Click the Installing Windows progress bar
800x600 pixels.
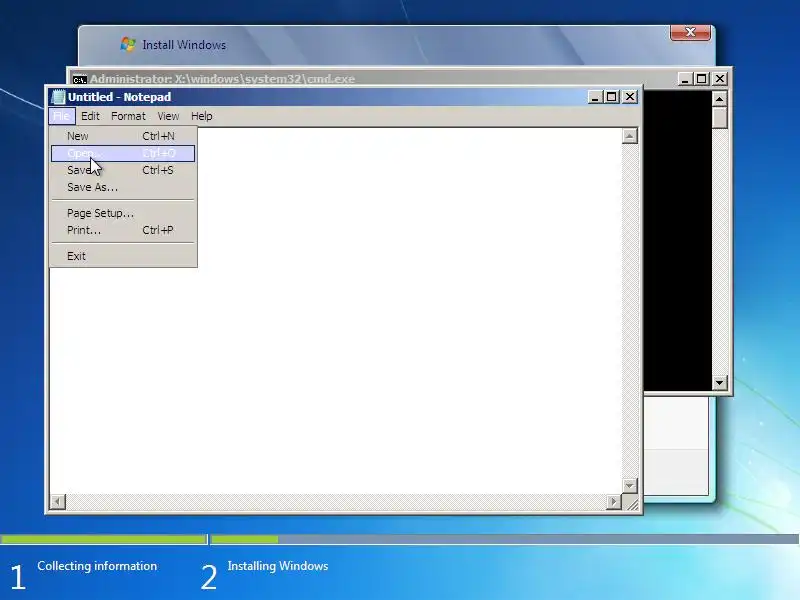(505, 539)
